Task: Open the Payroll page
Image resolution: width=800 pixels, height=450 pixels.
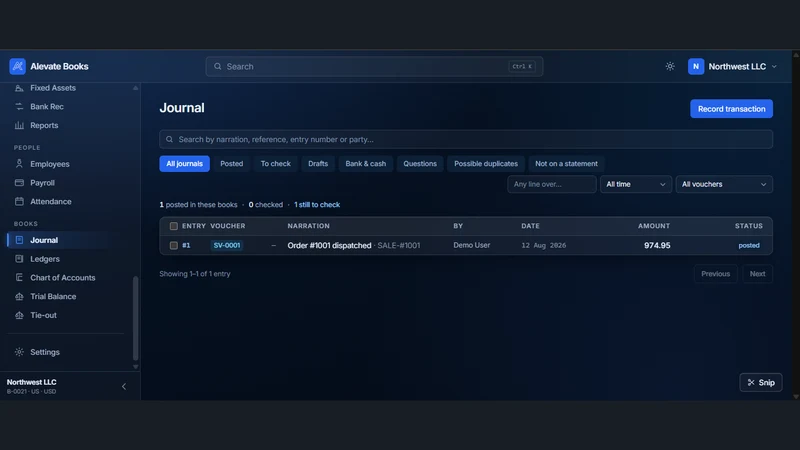Action: [42, 183]
